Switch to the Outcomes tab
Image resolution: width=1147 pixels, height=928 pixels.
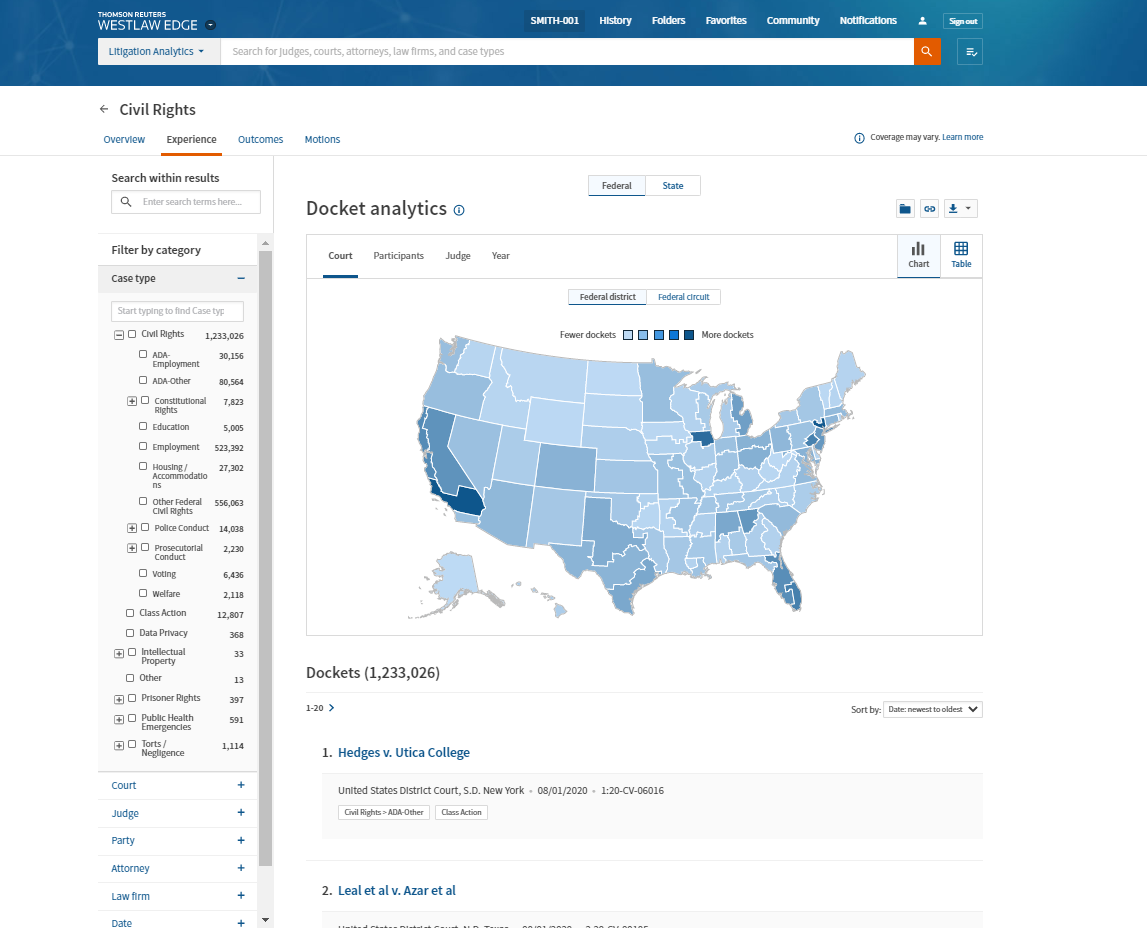[260, 140]
